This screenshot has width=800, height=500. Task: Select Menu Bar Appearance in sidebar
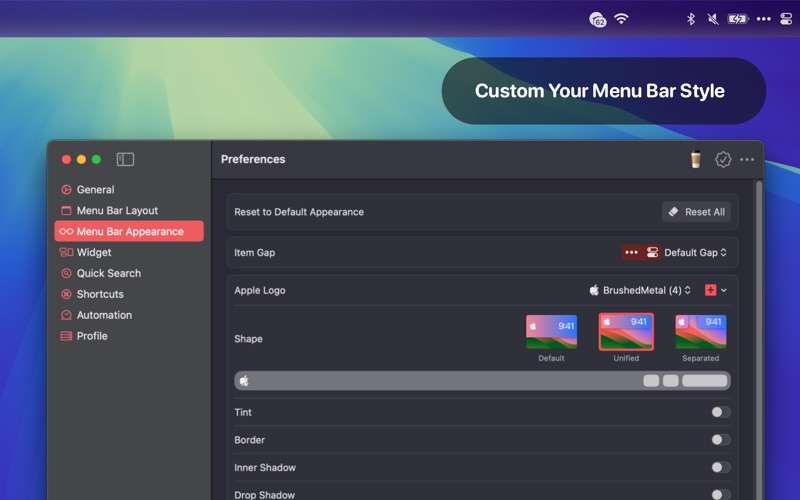coord(129,231)
